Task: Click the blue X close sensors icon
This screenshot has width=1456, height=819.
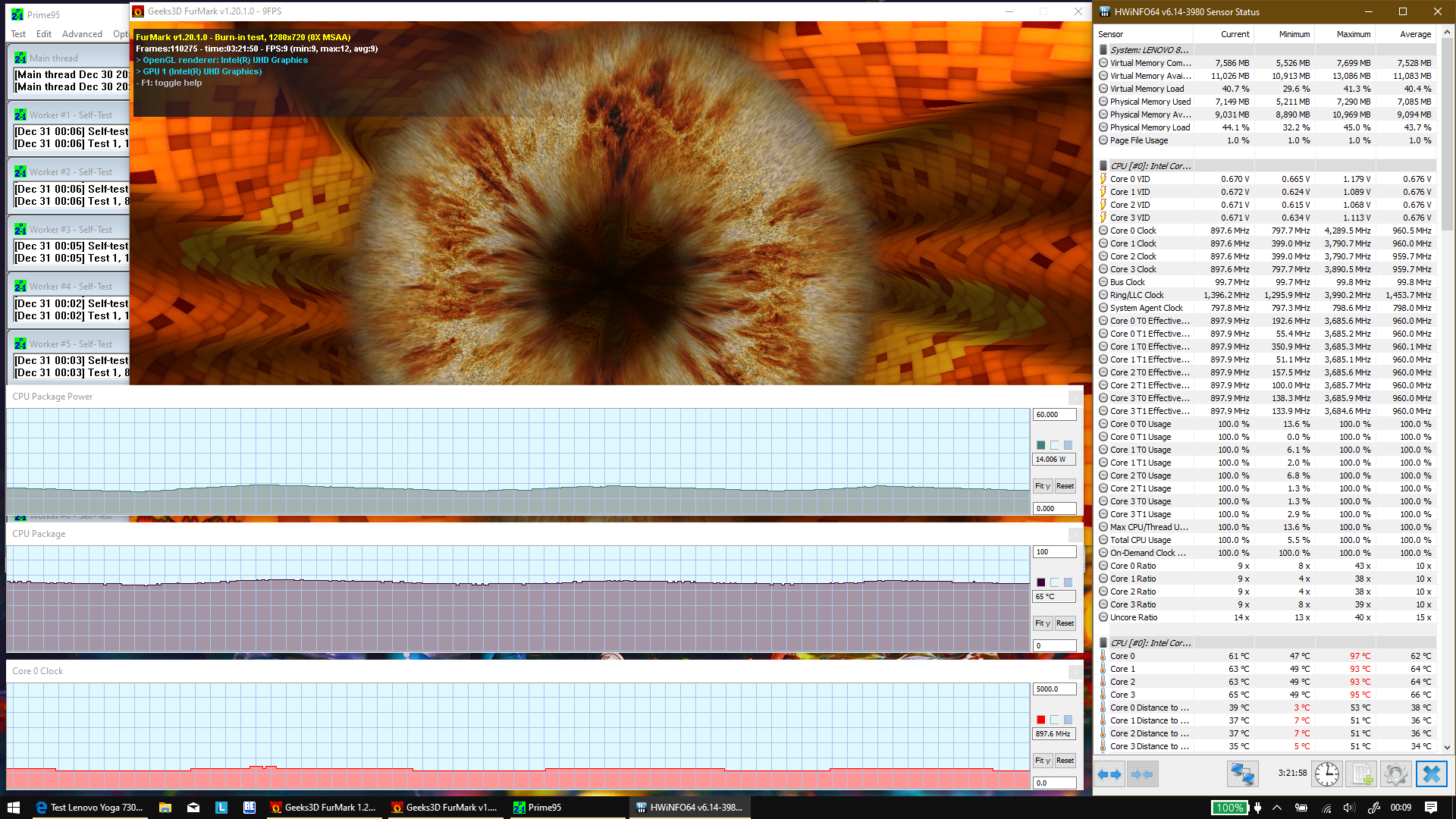Action: tap(1431, 774)
